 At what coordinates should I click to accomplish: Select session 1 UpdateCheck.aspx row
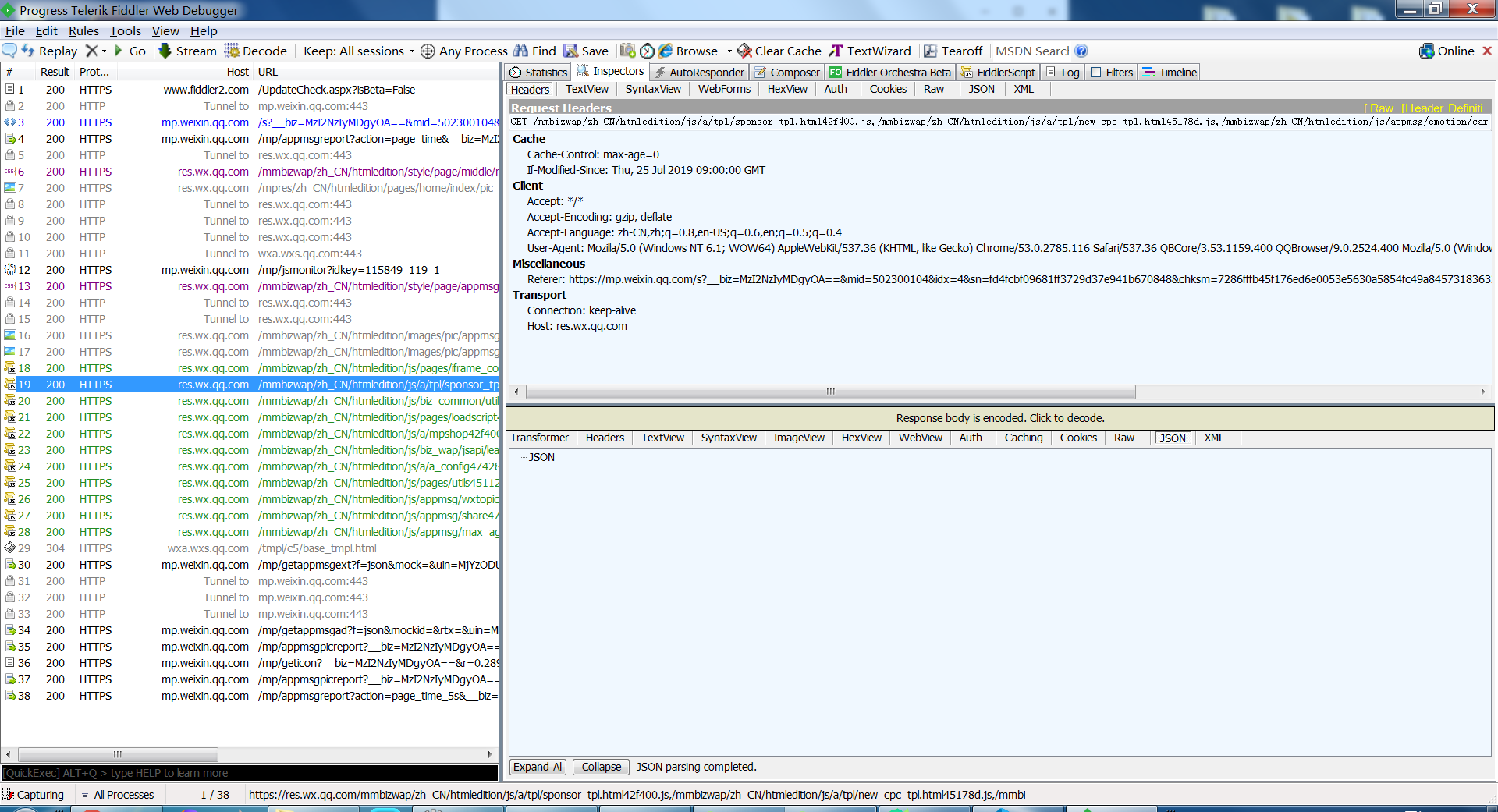click(x=250, y=90)
